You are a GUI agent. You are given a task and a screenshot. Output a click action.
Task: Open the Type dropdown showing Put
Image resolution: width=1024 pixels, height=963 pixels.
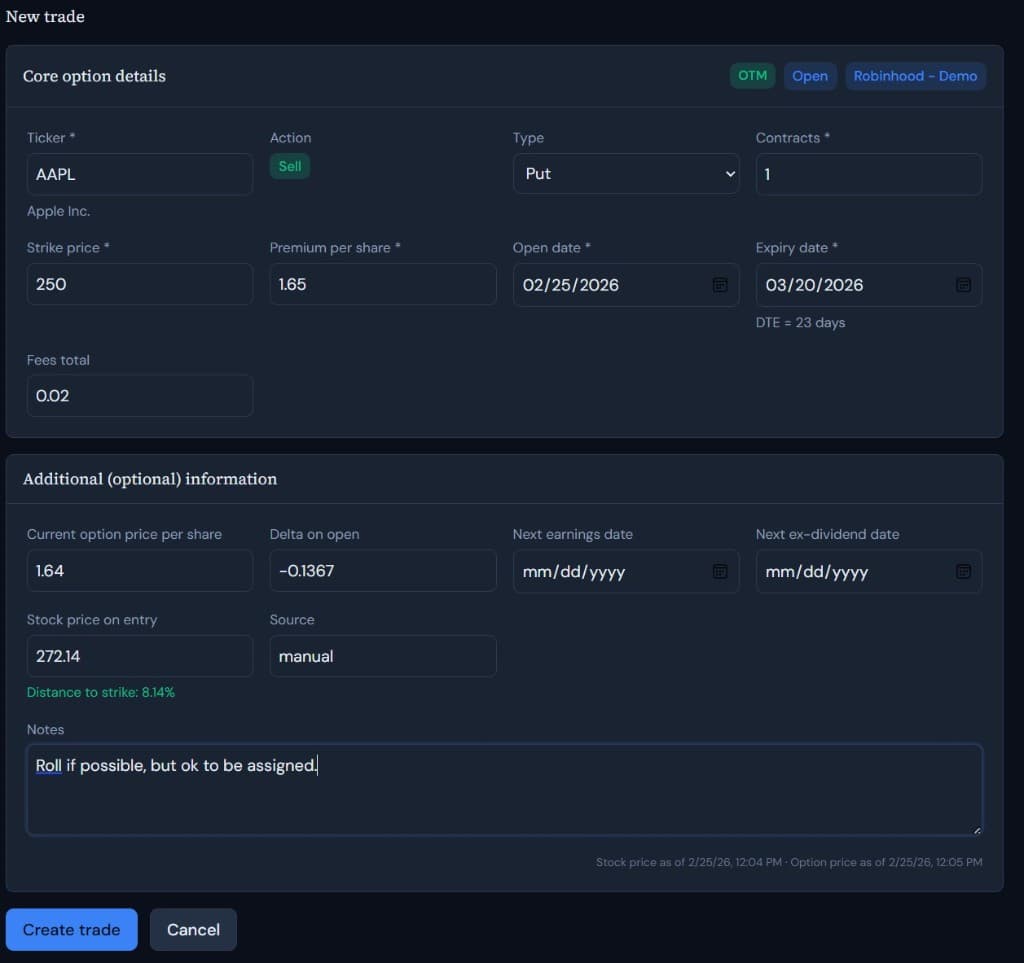(x=626, y=173)
